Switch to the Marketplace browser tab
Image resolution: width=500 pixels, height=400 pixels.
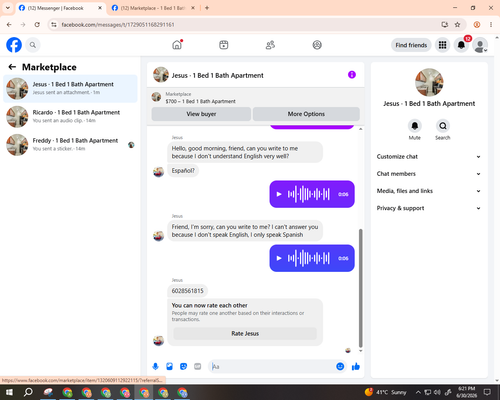pyautogui.click(x=152, y=8)
